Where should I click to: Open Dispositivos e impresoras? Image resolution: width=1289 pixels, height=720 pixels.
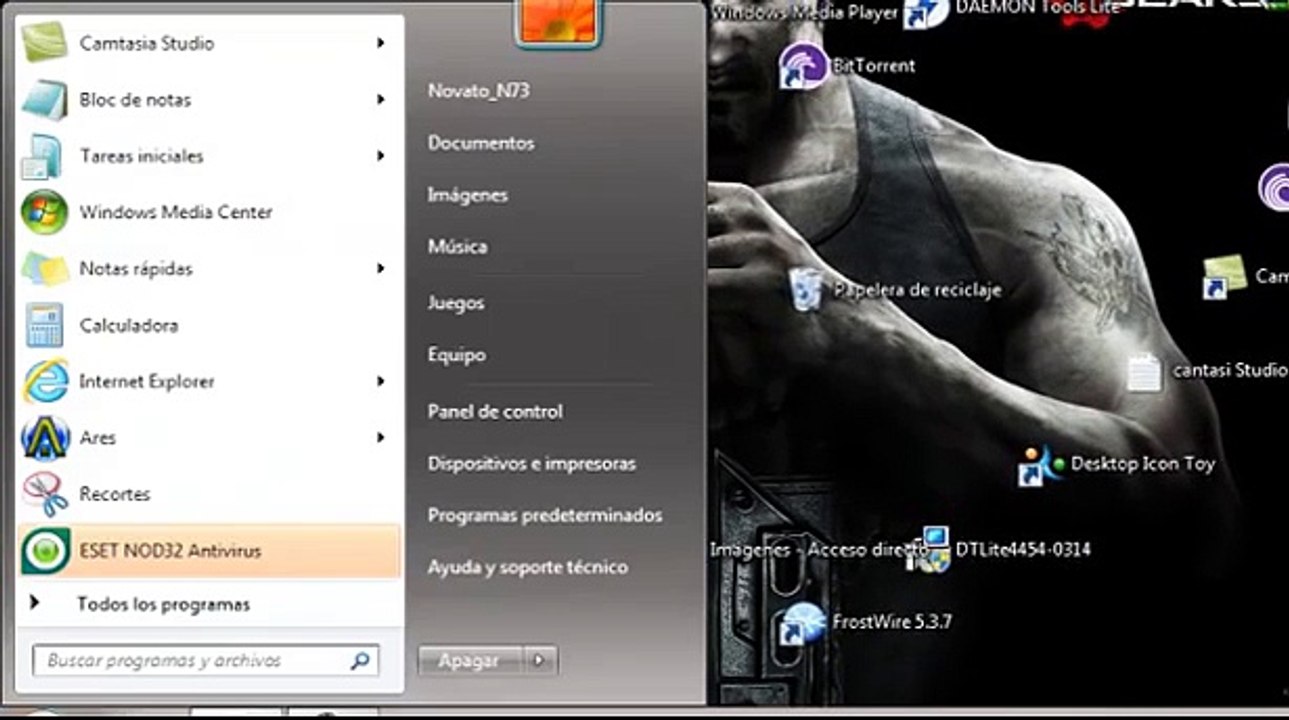532,464
